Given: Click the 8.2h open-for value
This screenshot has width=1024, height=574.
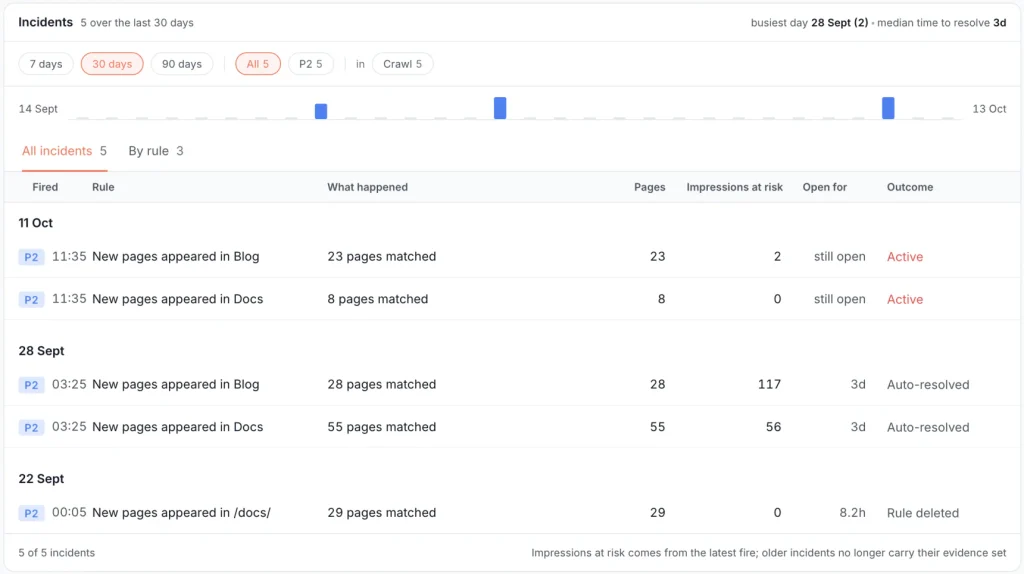Looking at the screenshot, I should [852, 513].
